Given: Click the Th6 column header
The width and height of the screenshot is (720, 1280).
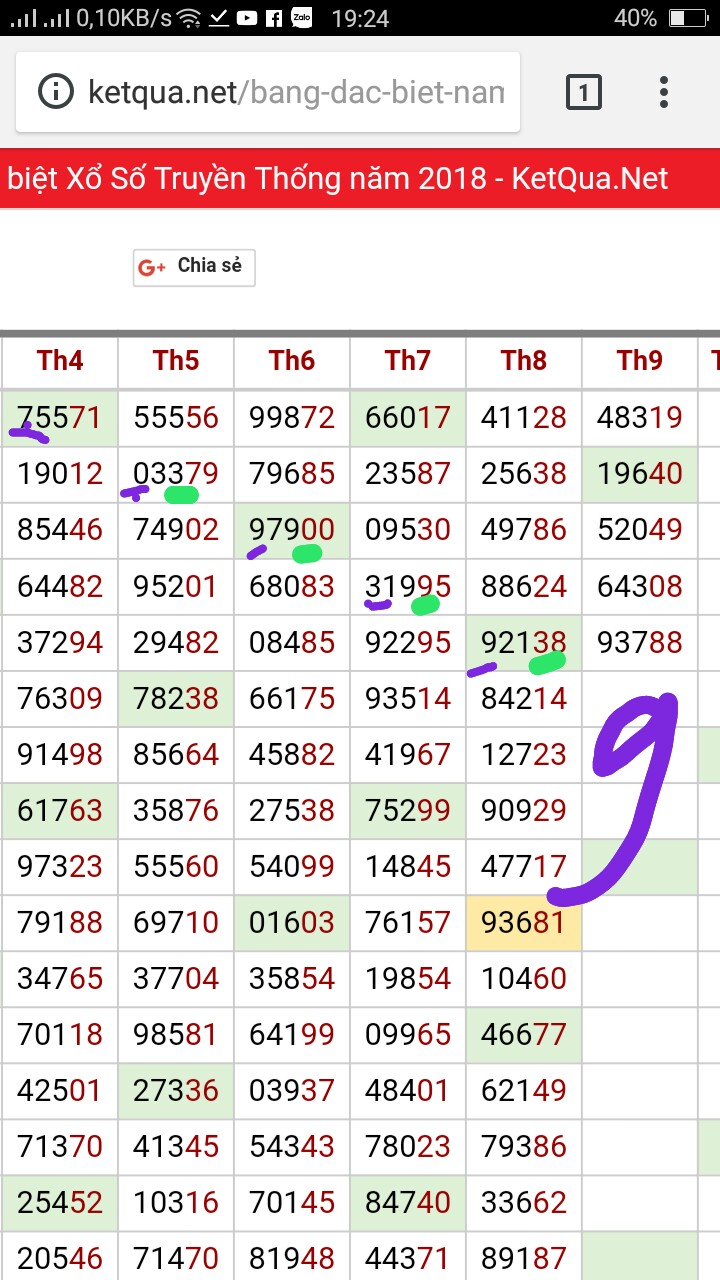Looking at the screenshot, I should tap(292, 361).
